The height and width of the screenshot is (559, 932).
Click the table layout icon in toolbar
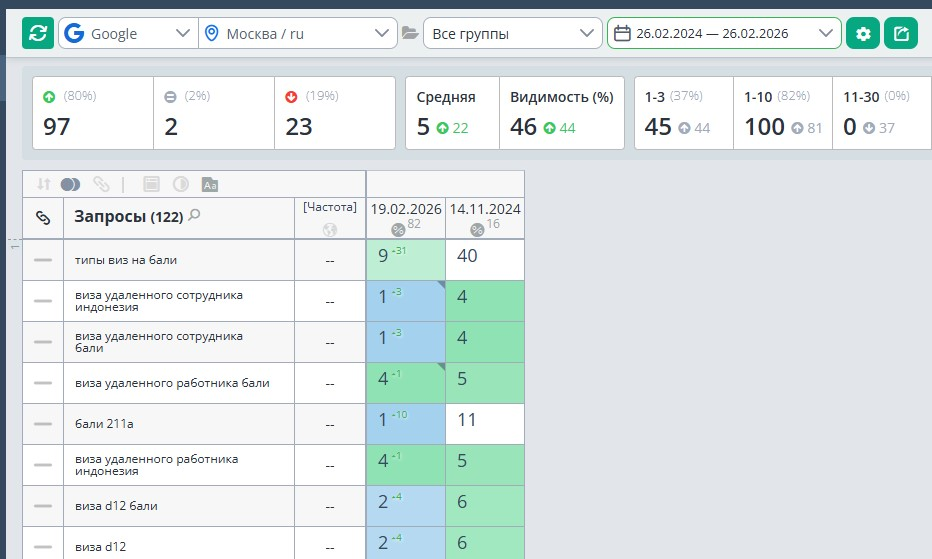click(152, 184)
